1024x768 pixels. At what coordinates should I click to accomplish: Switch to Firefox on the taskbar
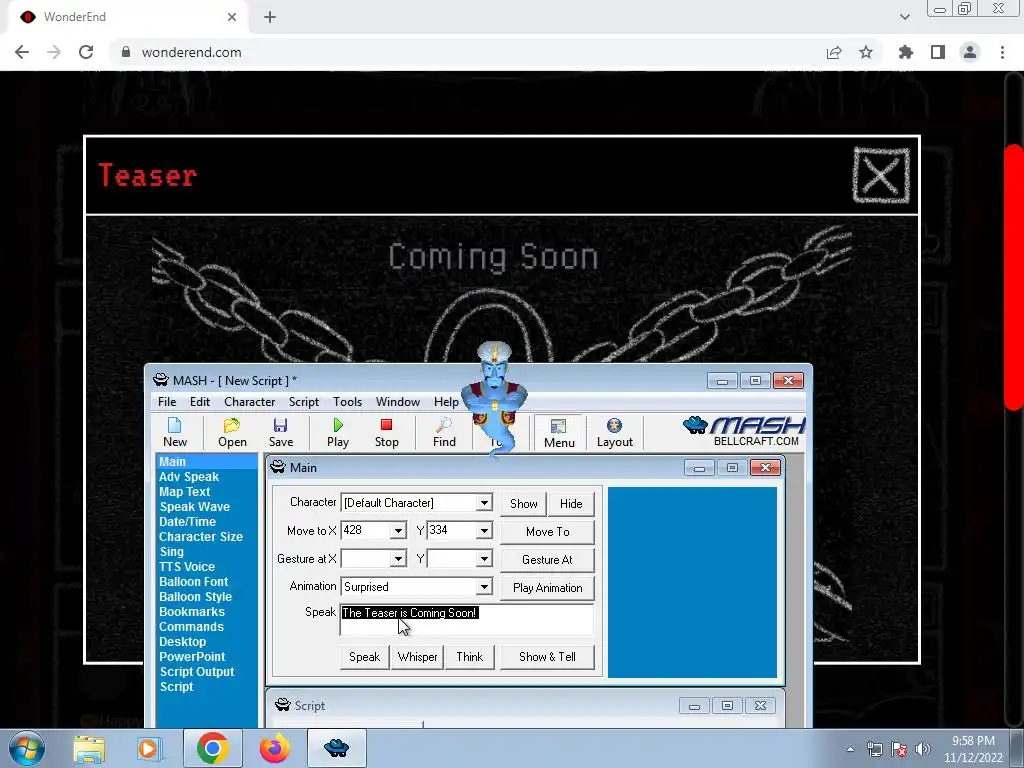click(x=274, y=748)
